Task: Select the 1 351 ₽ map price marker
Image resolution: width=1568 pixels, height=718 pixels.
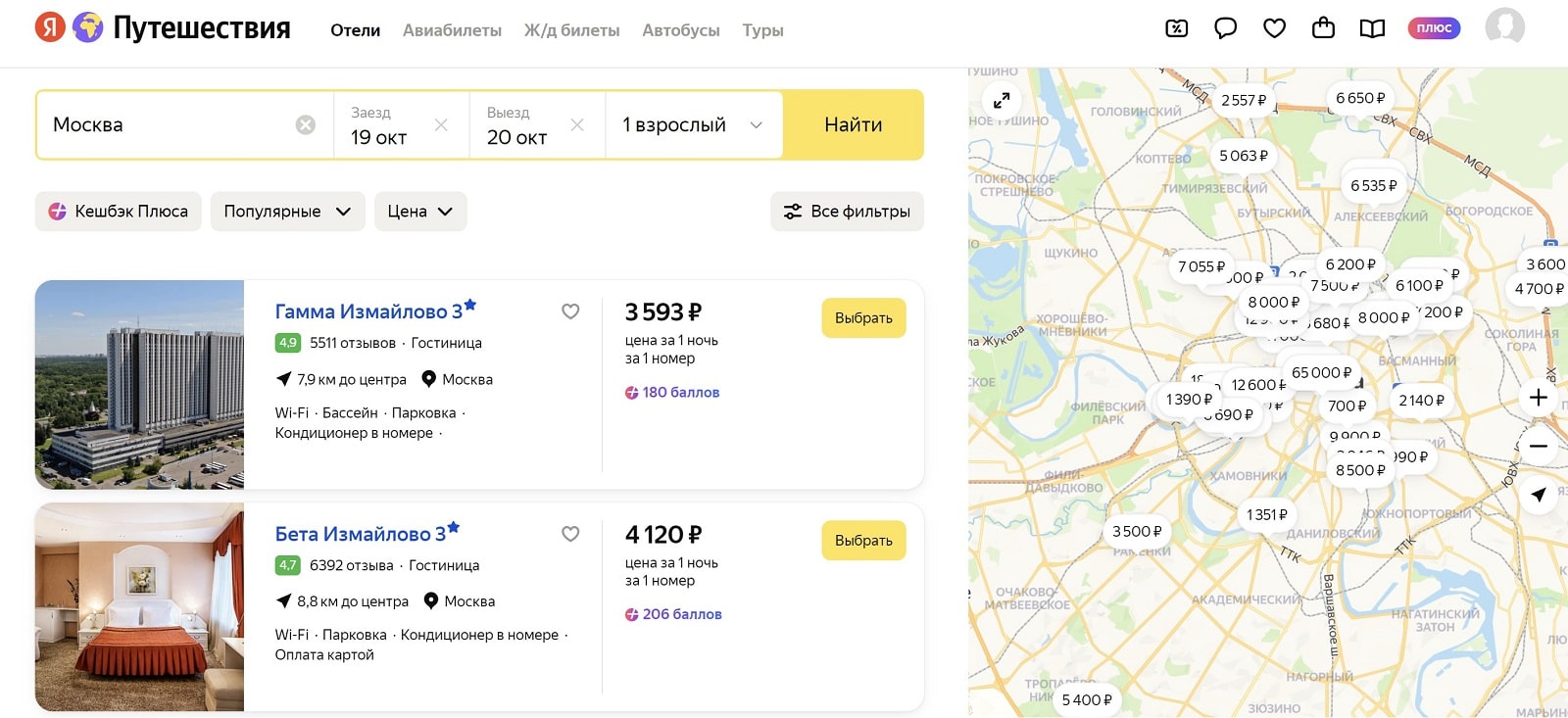Action: [1267, 514]
